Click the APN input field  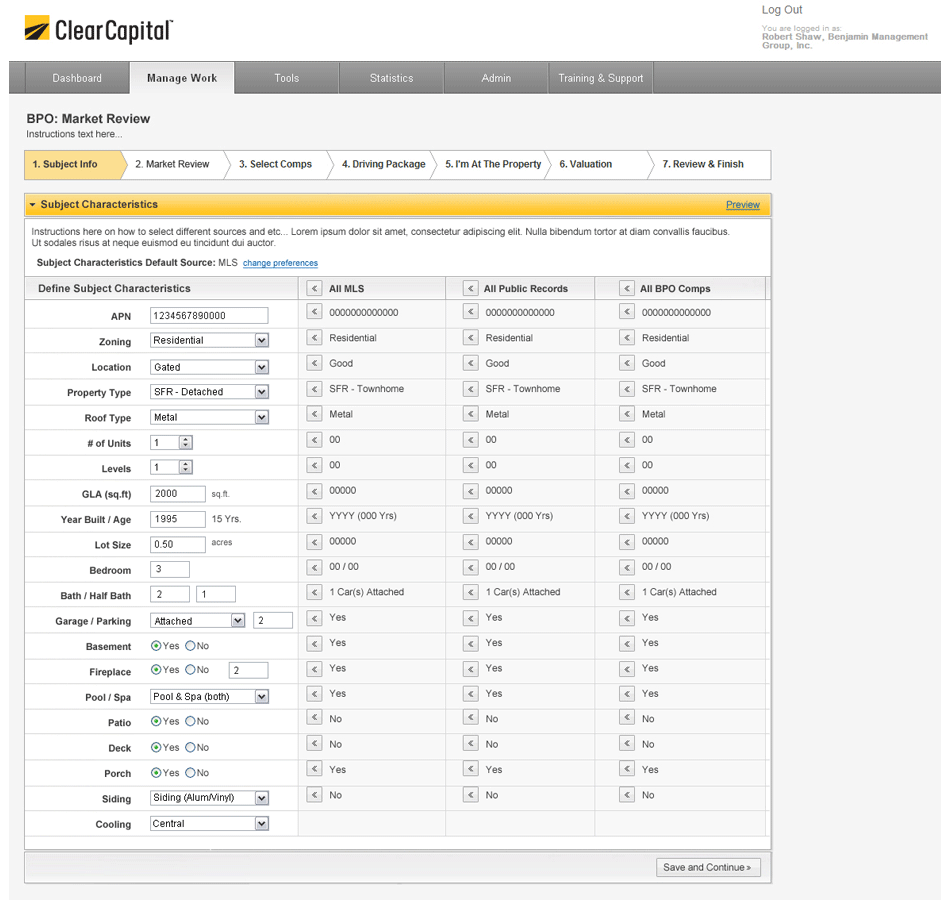tap(209, 316)
